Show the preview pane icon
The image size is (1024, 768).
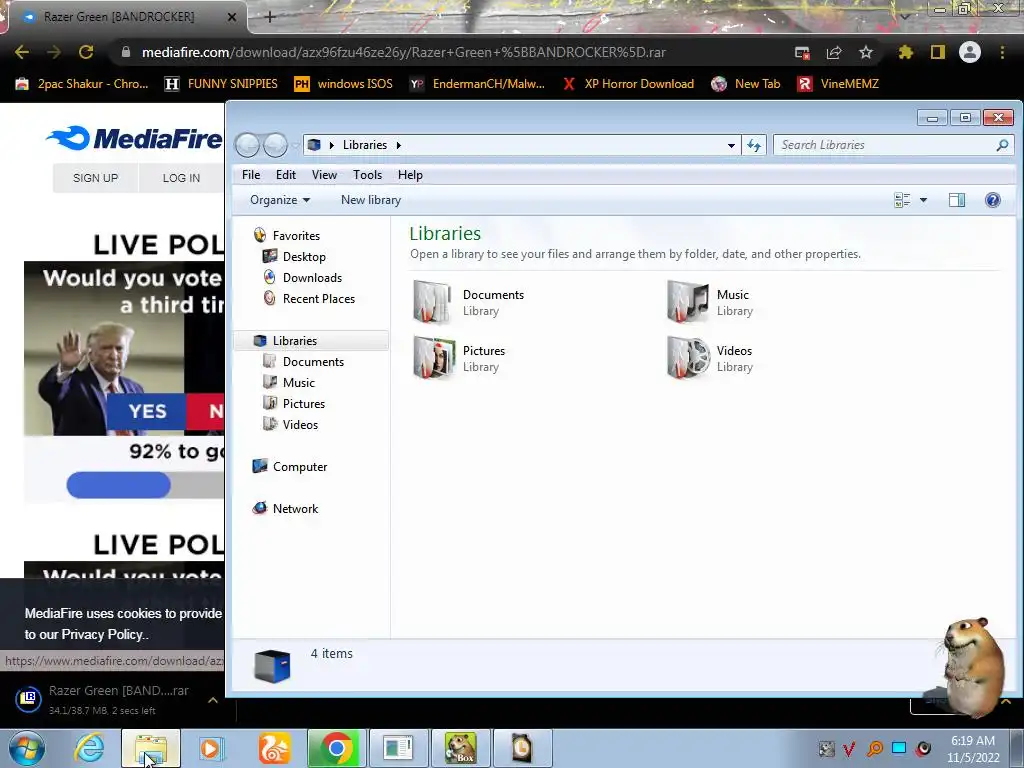tap(957, 200)
